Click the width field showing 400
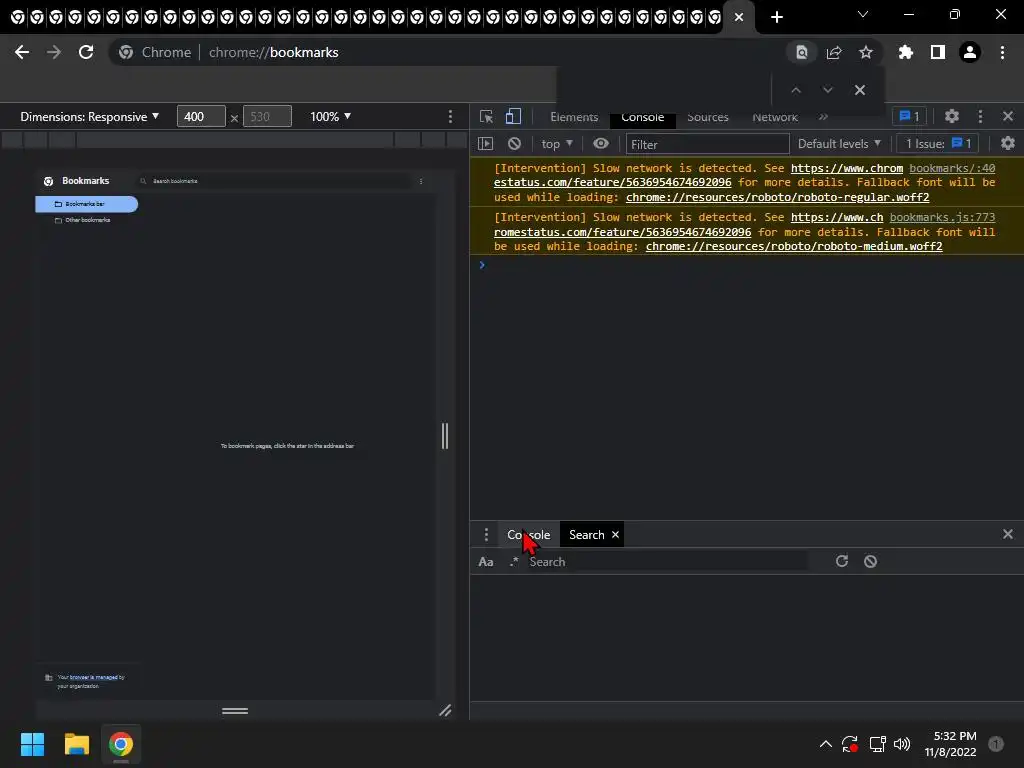This screenshot has height=768, width=1024. click(201, 116)
